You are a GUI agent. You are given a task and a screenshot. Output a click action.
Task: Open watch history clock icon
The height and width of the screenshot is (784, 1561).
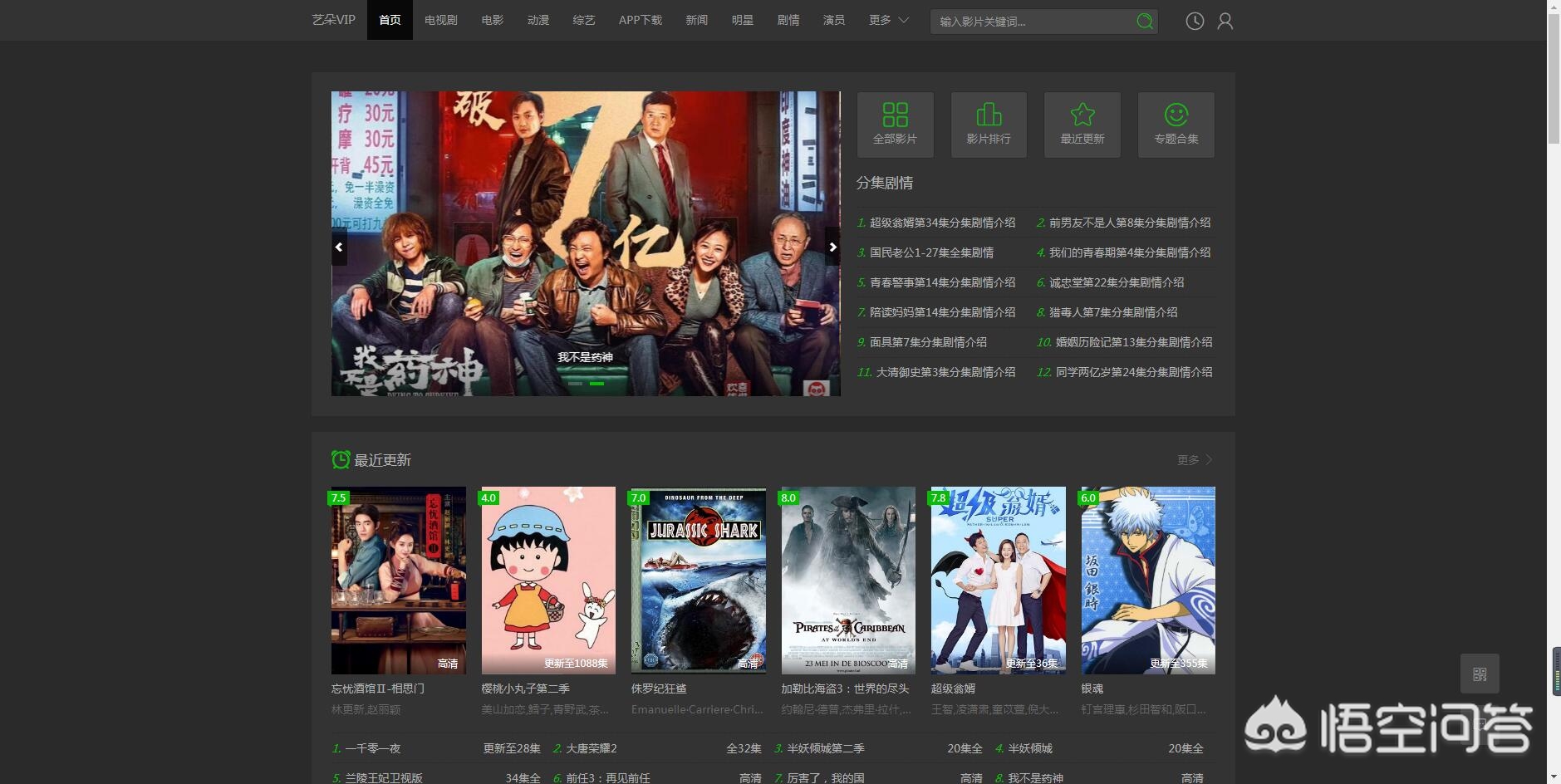pos(1195,22)
